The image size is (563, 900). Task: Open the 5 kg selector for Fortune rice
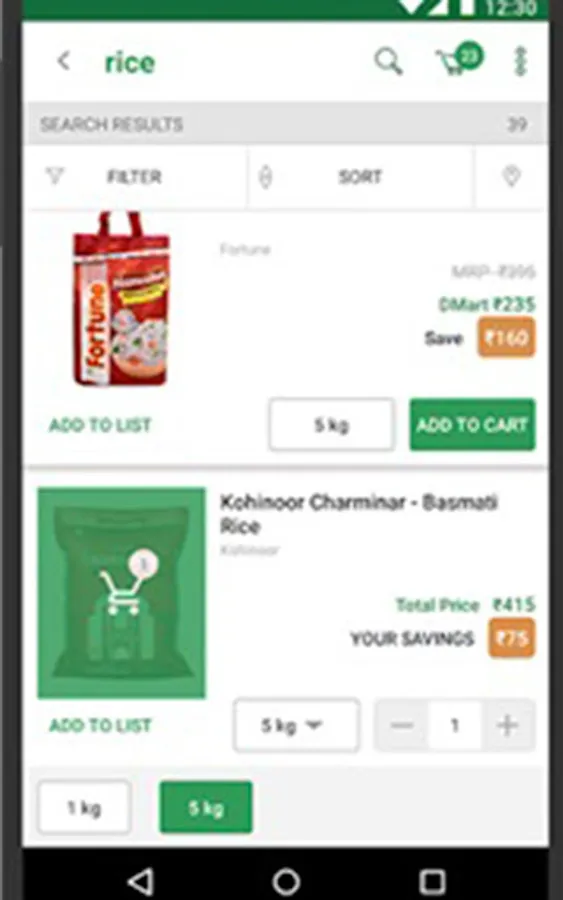[x=331, y=425]
